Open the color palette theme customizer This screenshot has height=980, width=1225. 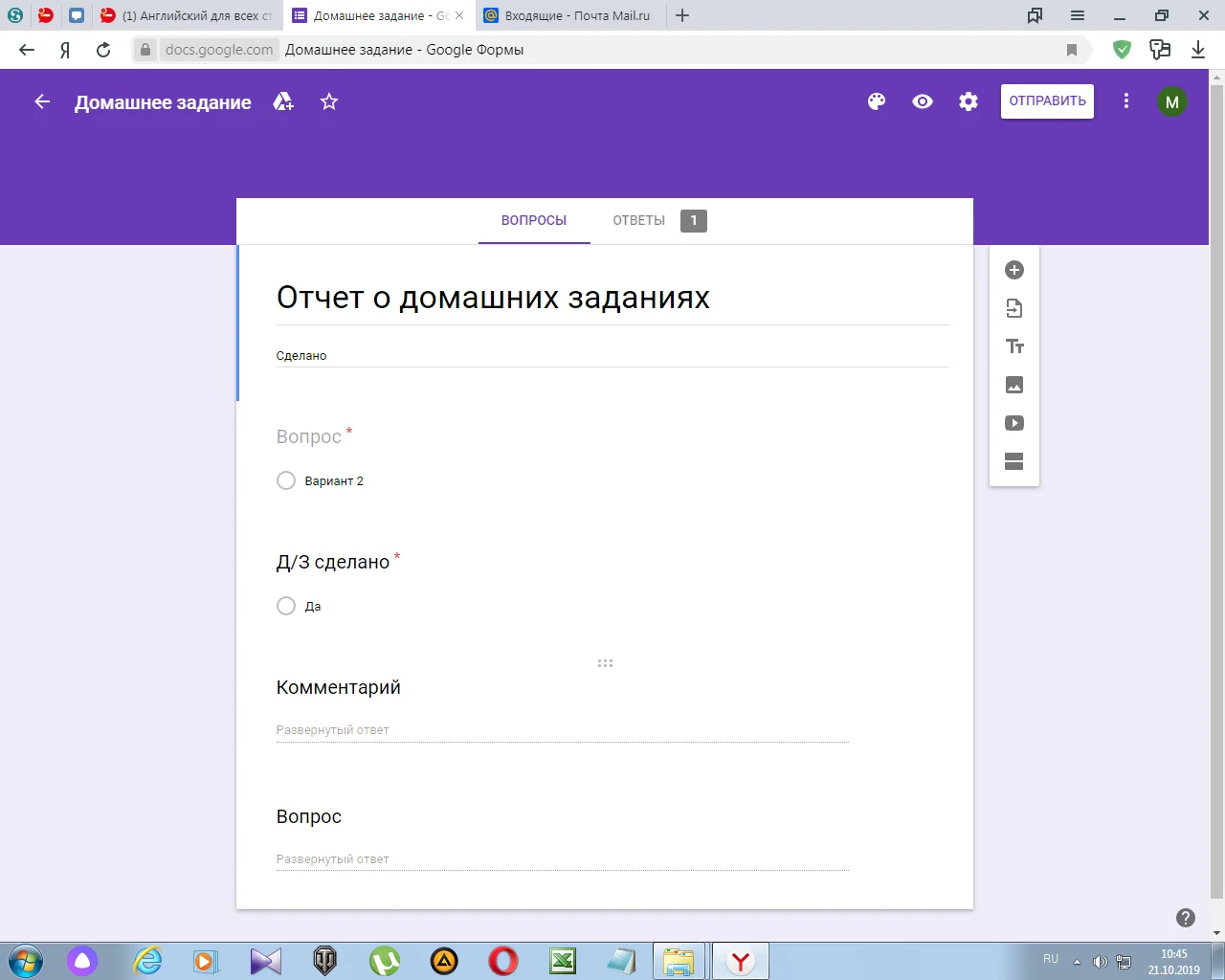(x=877, y=101)
